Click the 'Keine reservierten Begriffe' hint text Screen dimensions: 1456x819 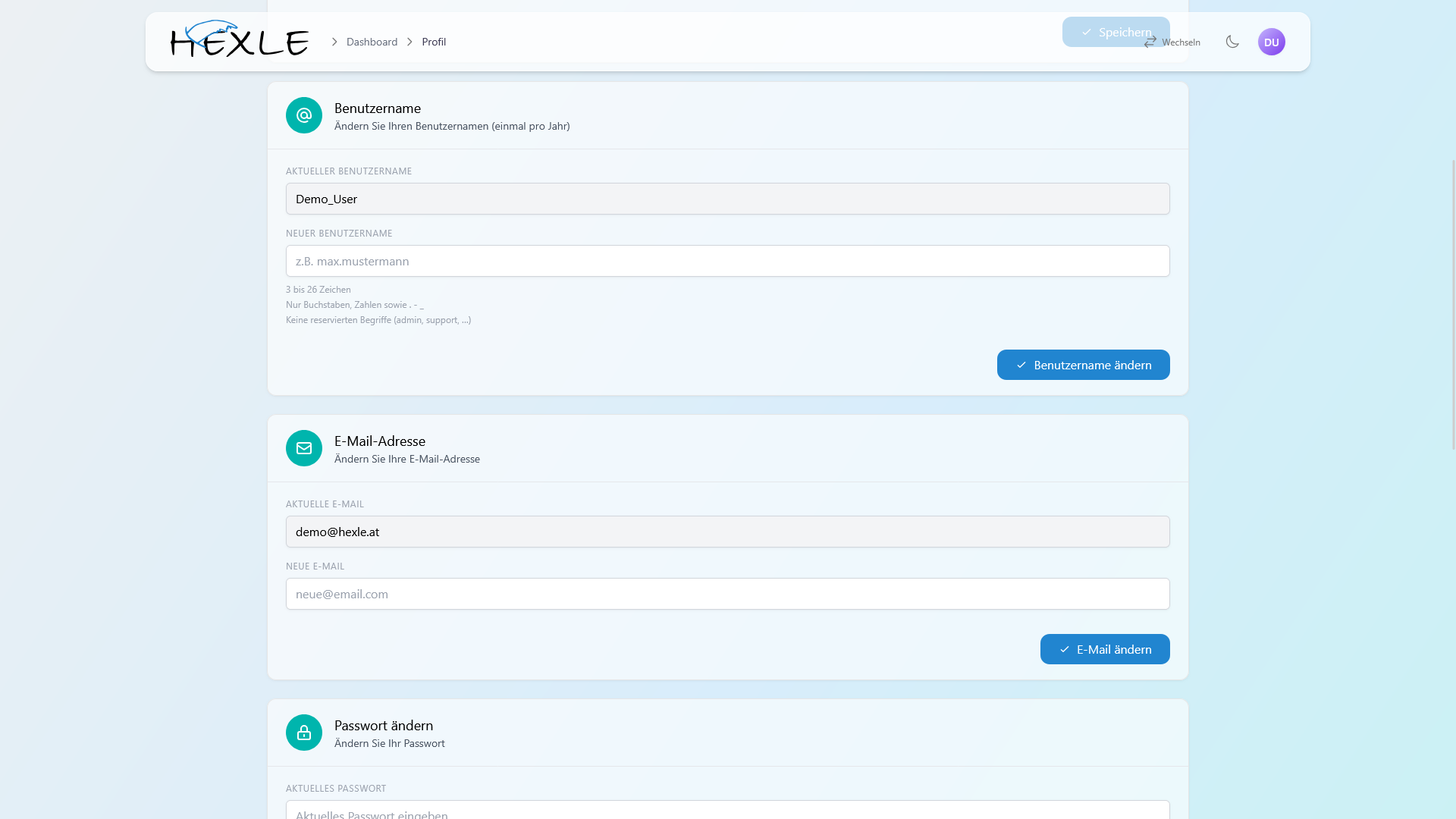point(378,320)
